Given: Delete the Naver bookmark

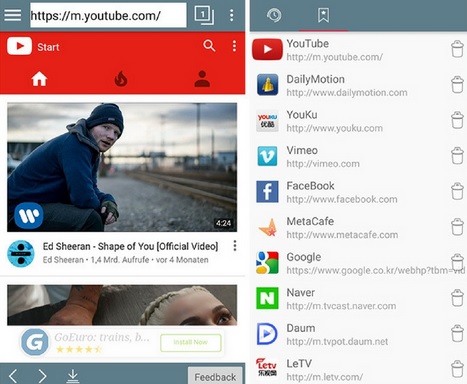Looking at the screenshot, I should [x=457, y=298].
